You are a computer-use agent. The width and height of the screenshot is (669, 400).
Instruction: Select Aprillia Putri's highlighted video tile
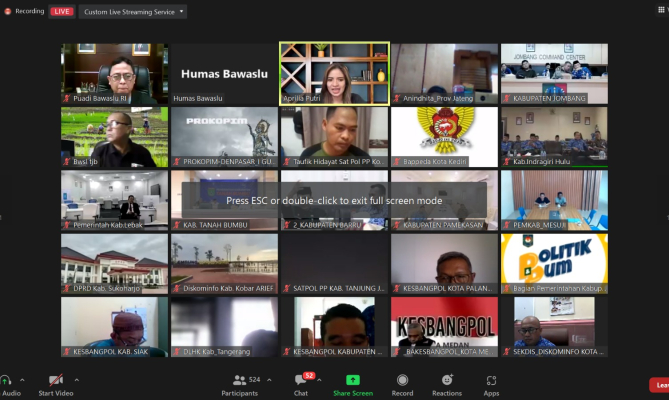click(x=334, y=73)
